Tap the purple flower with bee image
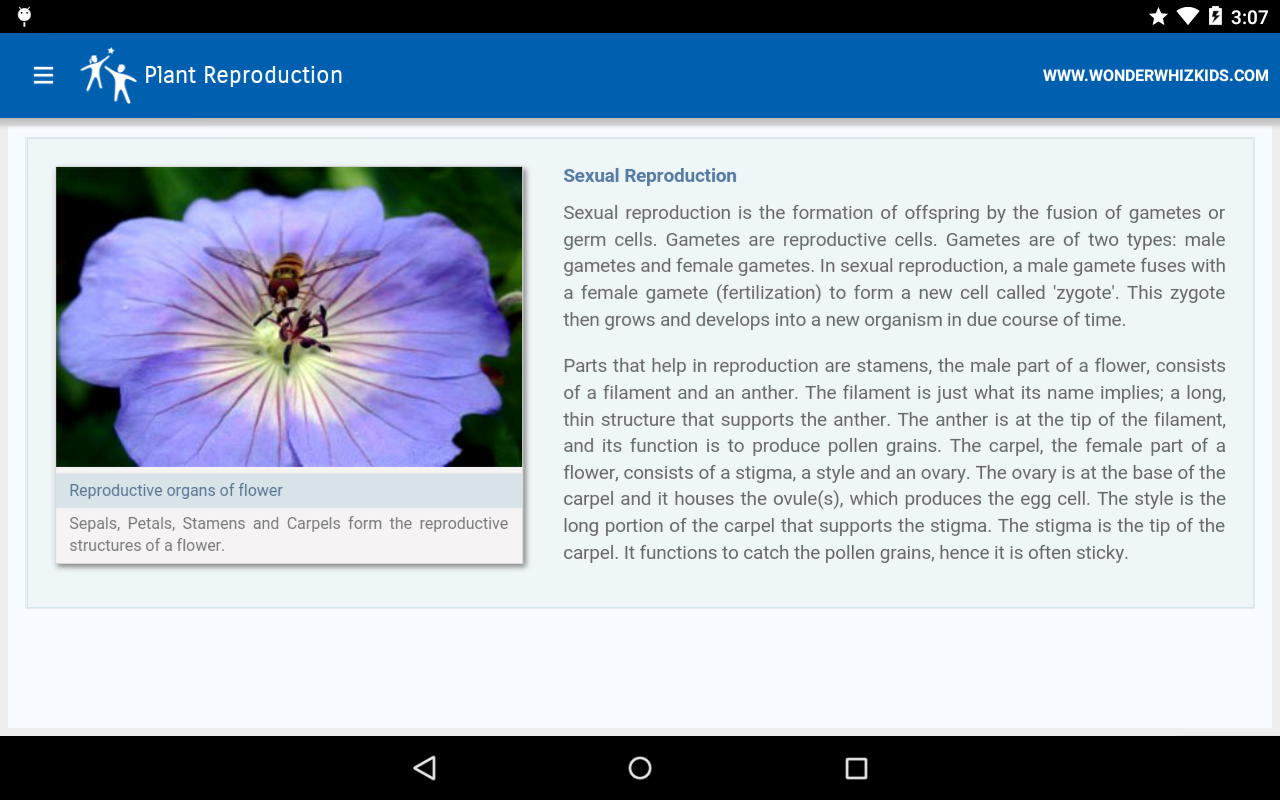1280x800 pixels. [289, 317]
